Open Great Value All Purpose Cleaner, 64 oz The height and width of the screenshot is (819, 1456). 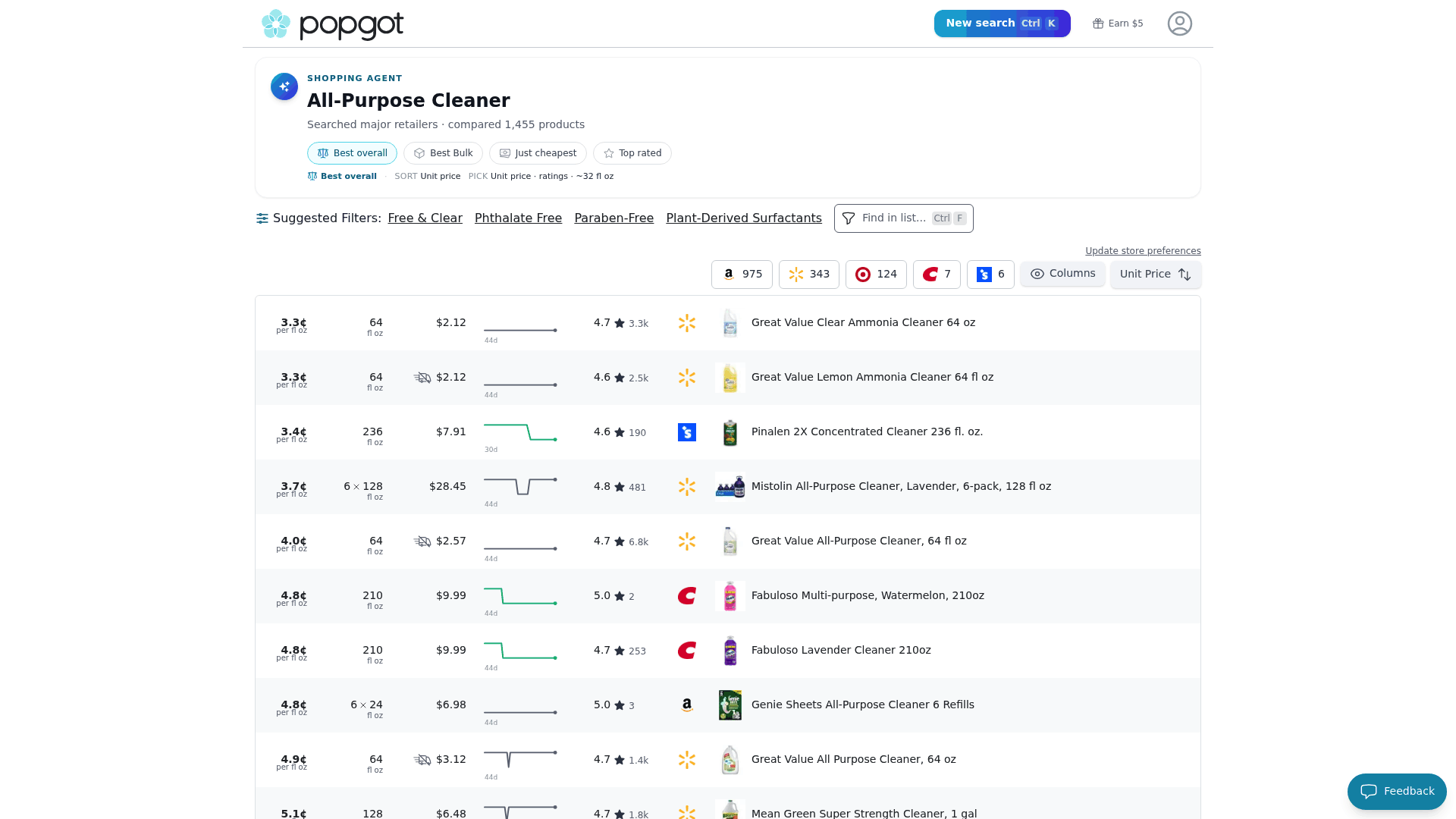tap(853, 759)
